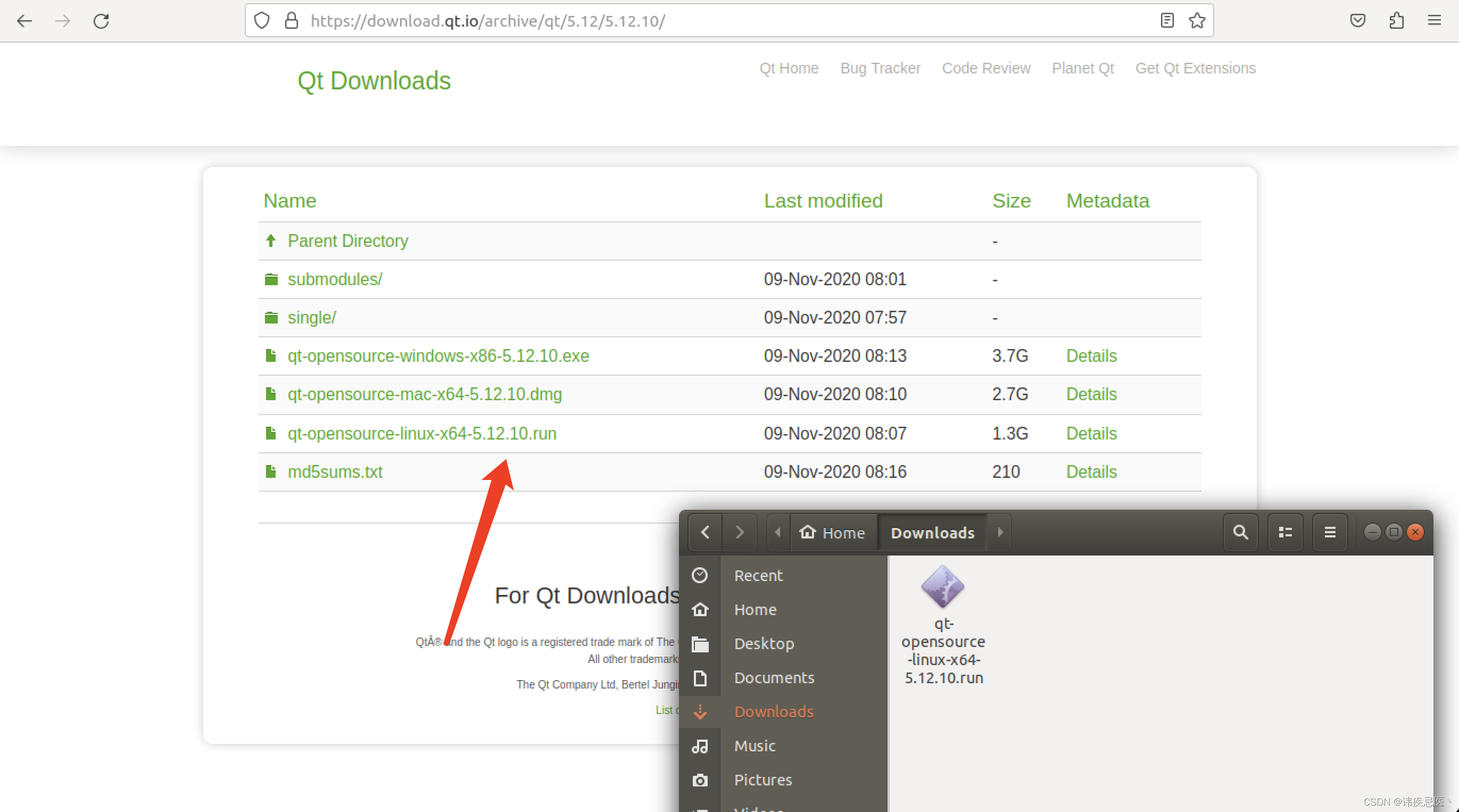Download qt-opensource-linux-x64-5.12.10.run link
The width and height of the screenshot is (1459, 812).
pos(421,433)
